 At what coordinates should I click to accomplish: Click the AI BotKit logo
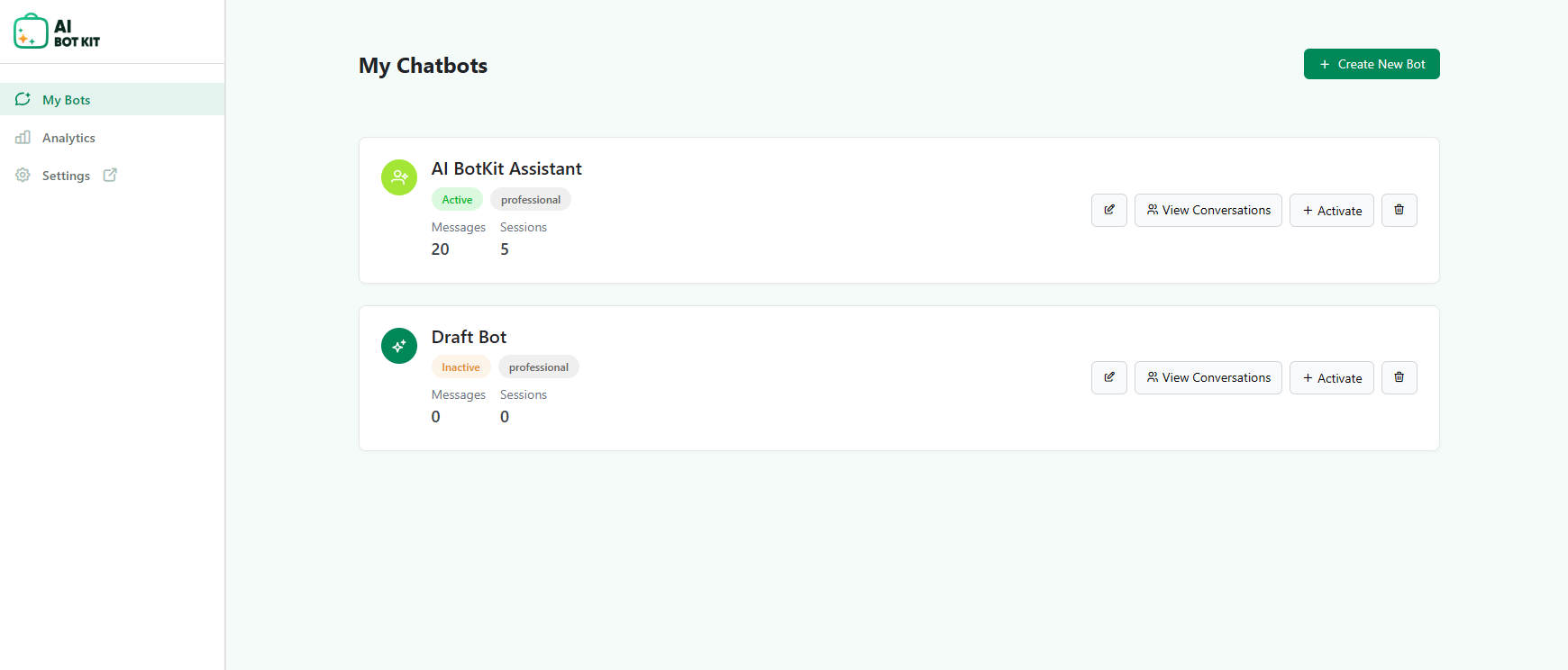(56, 30)
